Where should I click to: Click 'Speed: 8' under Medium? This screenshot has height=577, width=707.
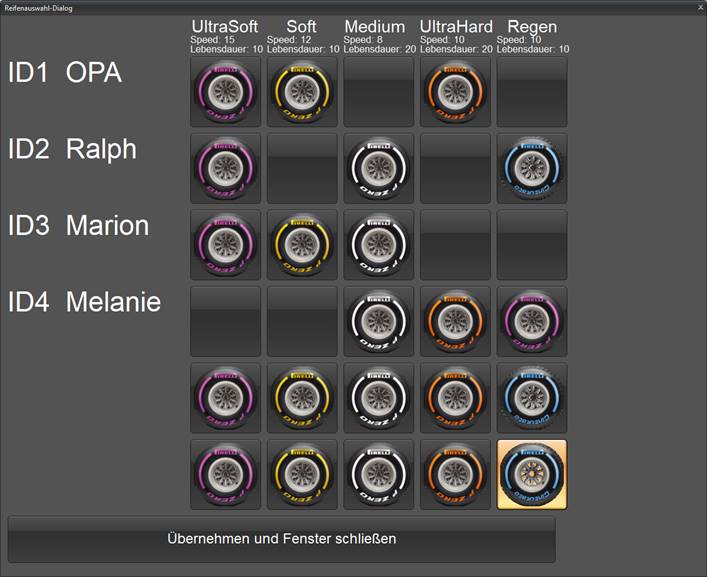point(363,40)
